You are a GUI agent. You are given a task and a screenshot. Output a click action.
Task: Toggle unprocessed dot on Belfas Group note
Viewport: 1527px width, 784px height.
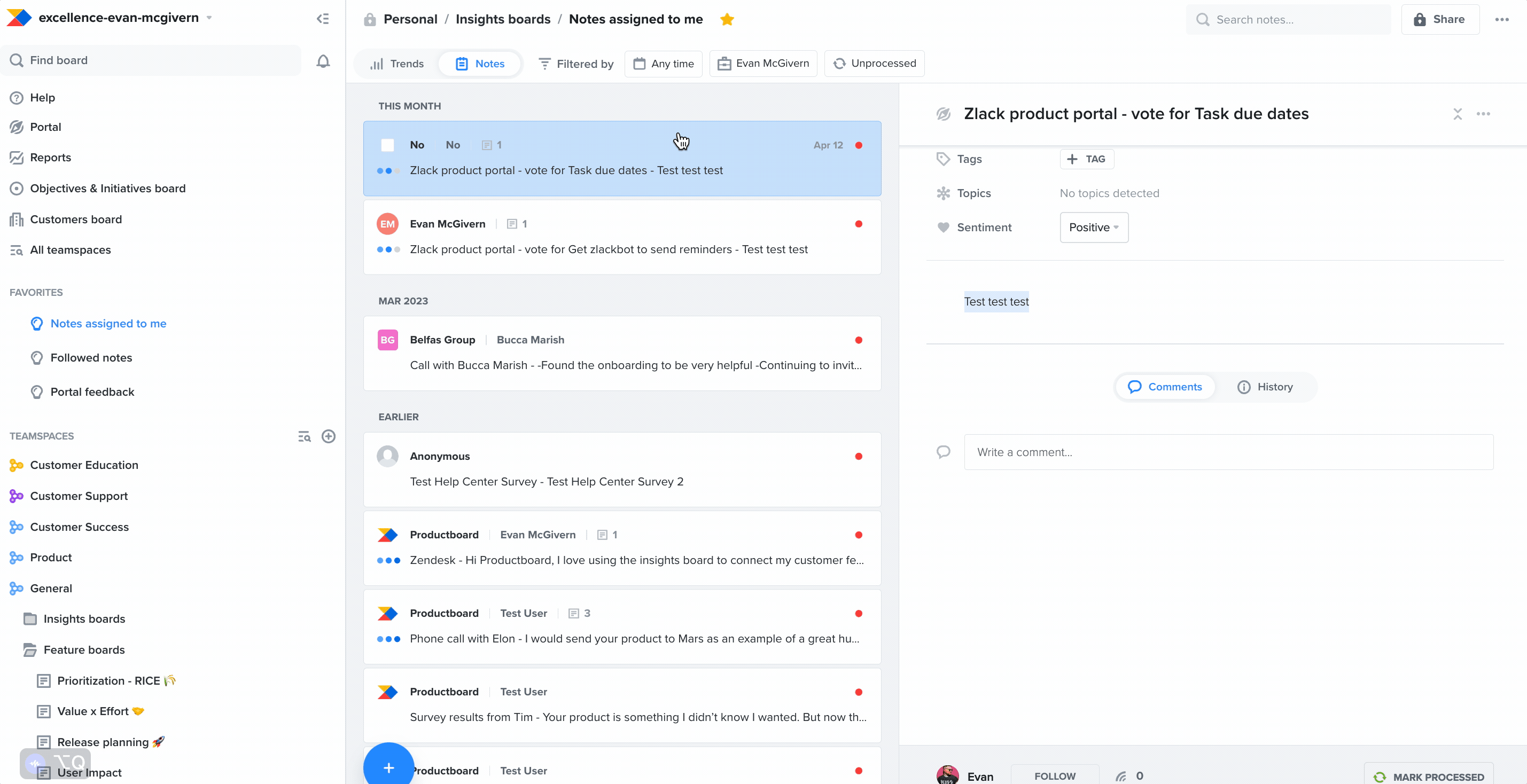click(x=859, y=340)
